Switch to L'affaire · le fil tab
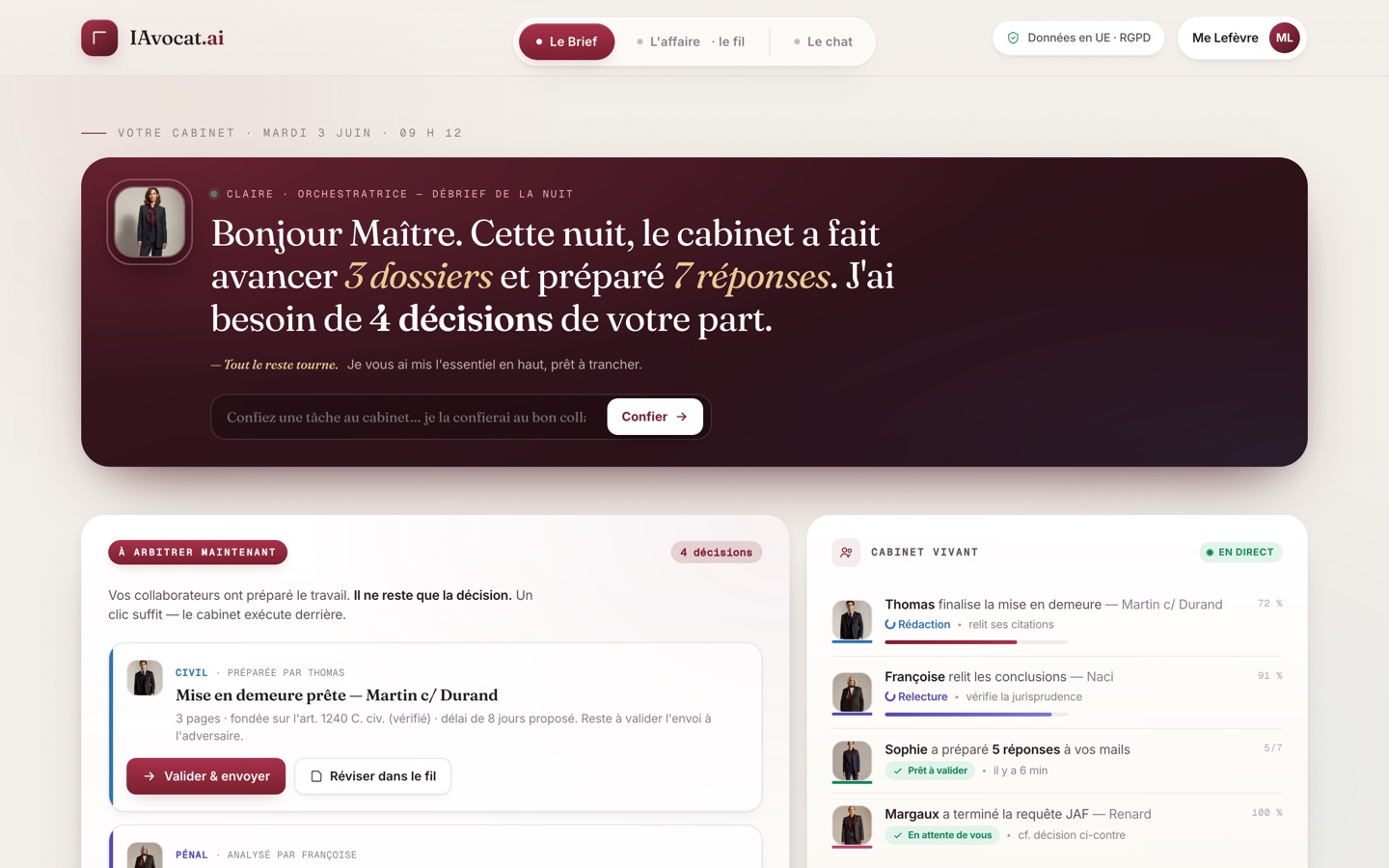Viewport: 1389px width, 868px height. 691,41
